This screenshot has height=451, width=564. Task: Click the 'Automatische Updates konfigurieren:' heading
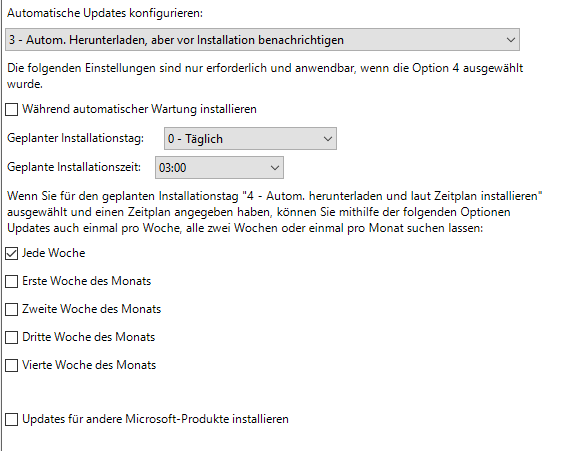pos(105,13)
